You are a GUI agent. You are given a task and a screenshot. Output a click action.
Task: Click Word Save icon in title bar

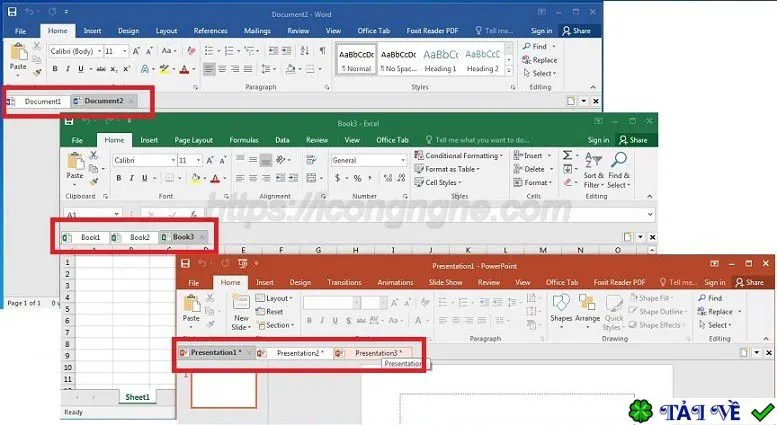click(12, 11)
